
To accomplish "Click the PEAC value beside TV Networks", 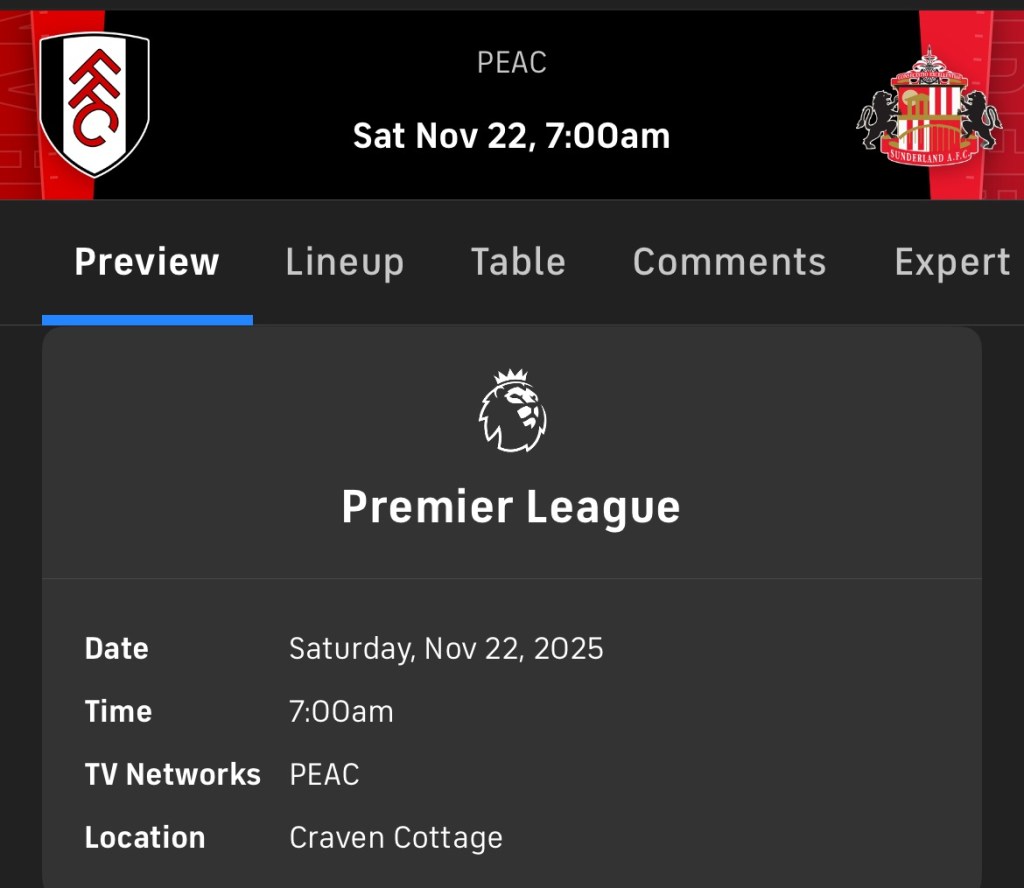I will [324, 774].
